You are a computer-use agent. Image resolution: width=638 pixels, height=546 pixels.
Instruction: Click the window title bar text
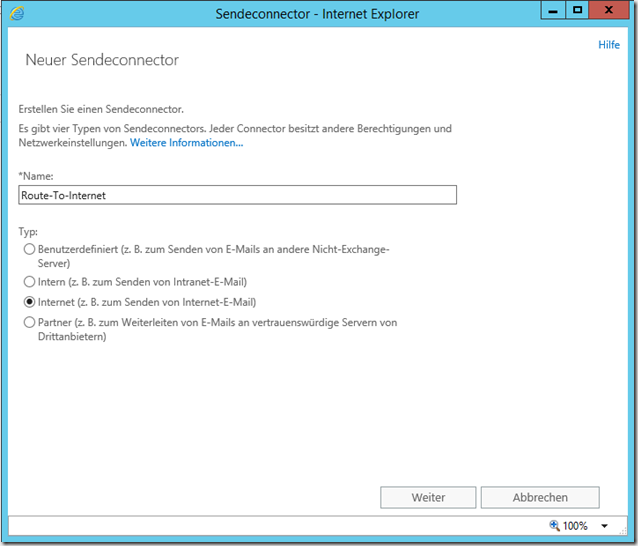tap(318, 14)
